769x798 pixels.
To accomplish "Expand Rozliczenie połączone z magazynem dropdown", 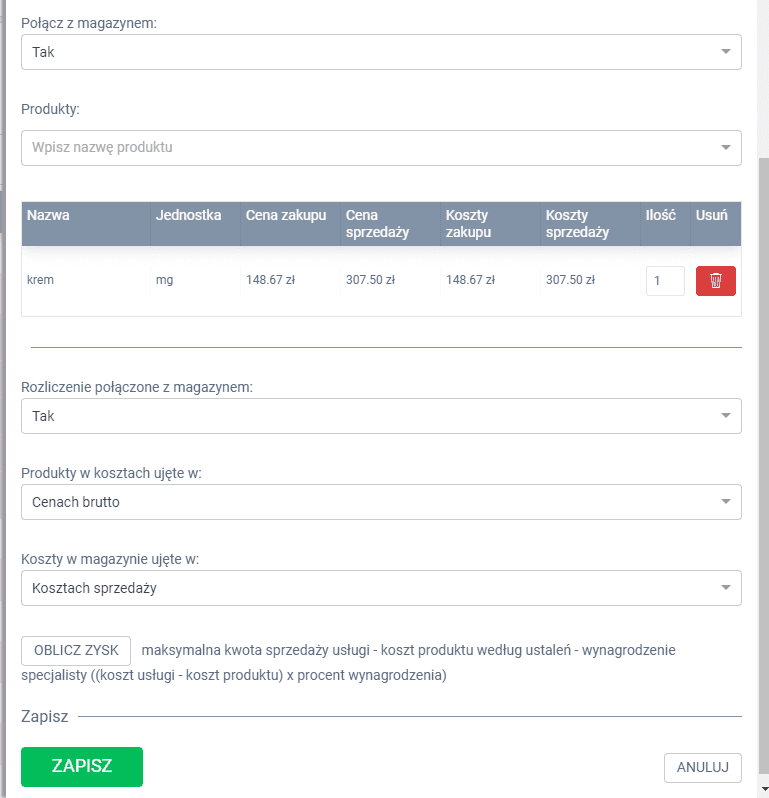I will tap(381, 416).
